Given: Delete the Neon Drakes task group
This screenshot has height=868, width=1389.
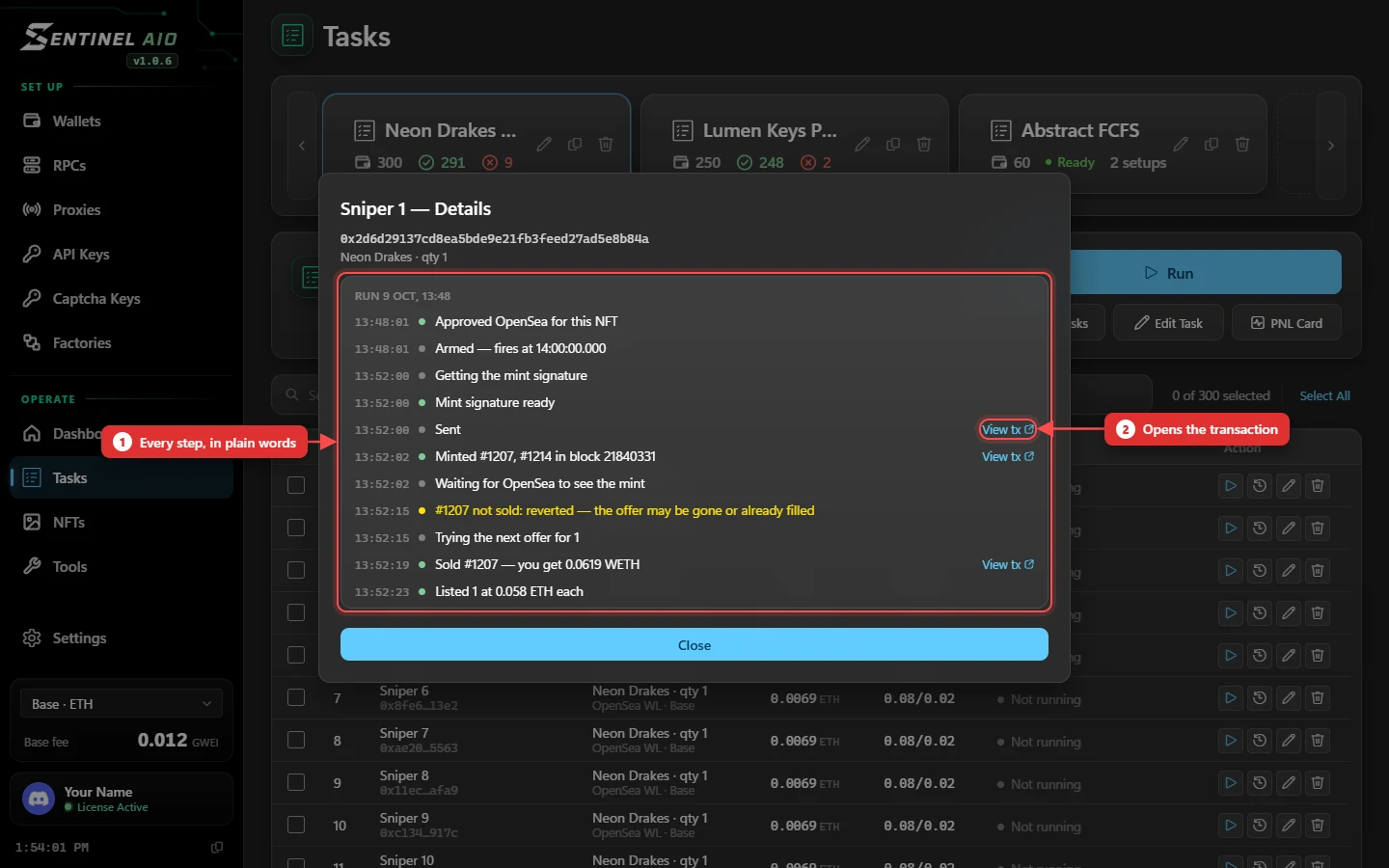Looking at the screenshot, I should point(606,144).
